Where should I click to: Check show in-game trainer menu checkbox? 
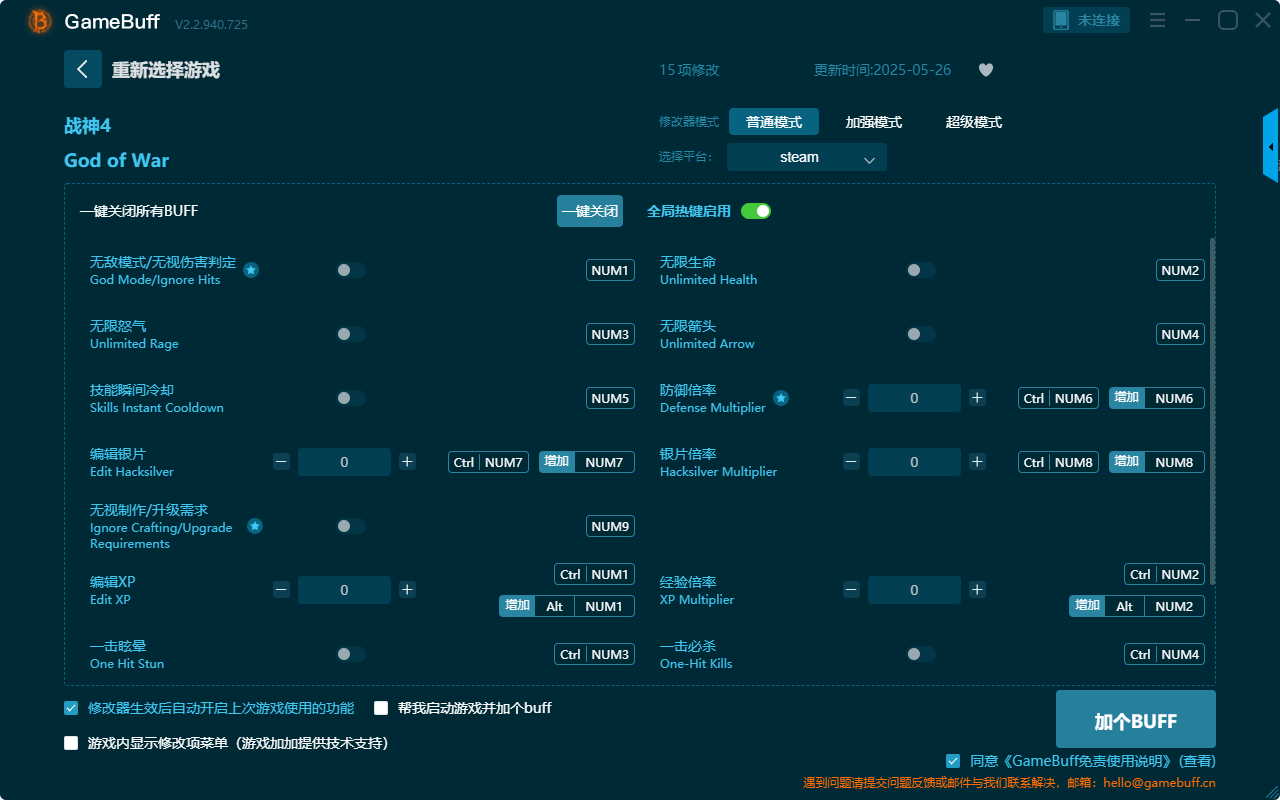click(71, 743)
